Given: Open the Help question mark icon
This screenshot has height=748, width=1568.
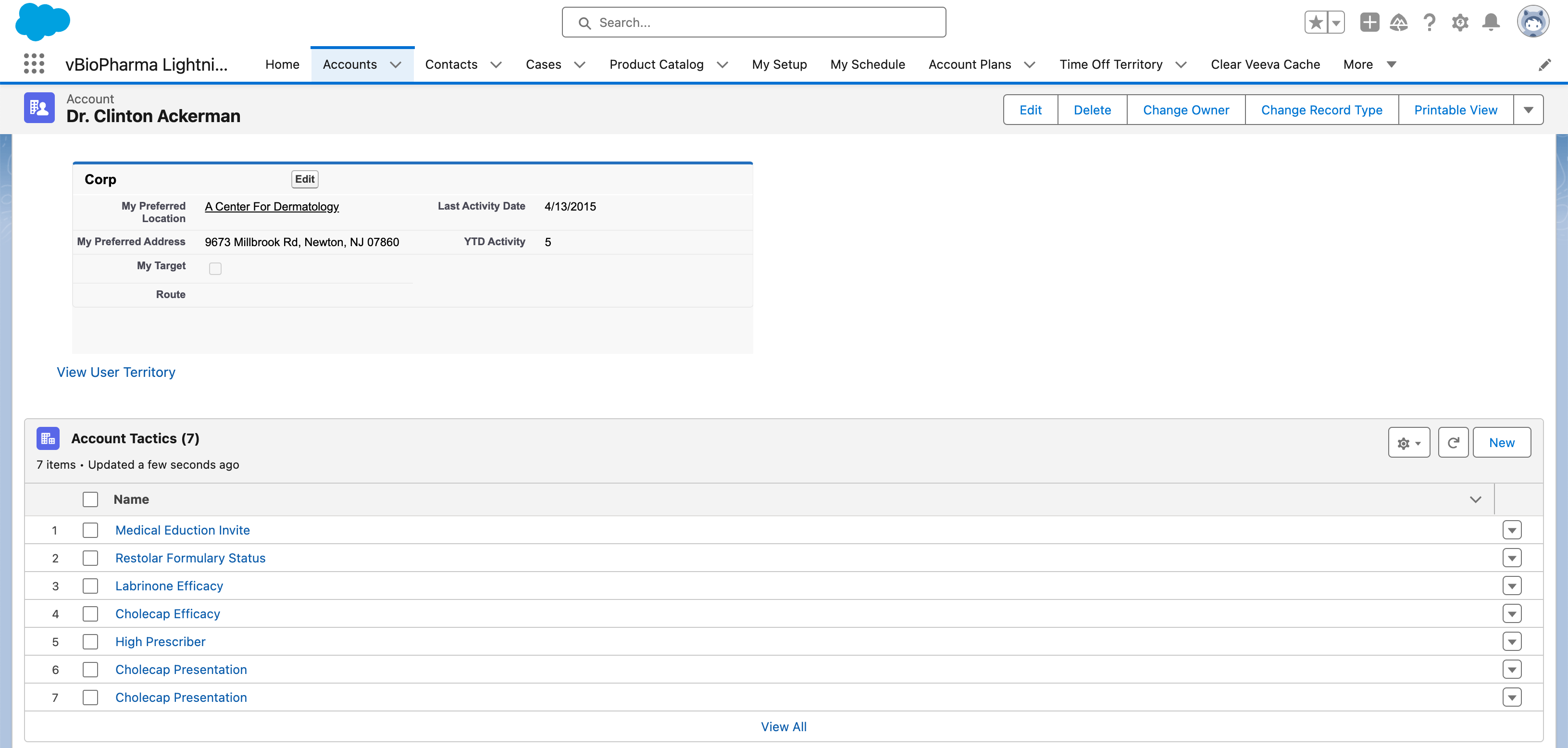Looking at the screenshot, I should pyautogui.click(x=1429, y=23).
